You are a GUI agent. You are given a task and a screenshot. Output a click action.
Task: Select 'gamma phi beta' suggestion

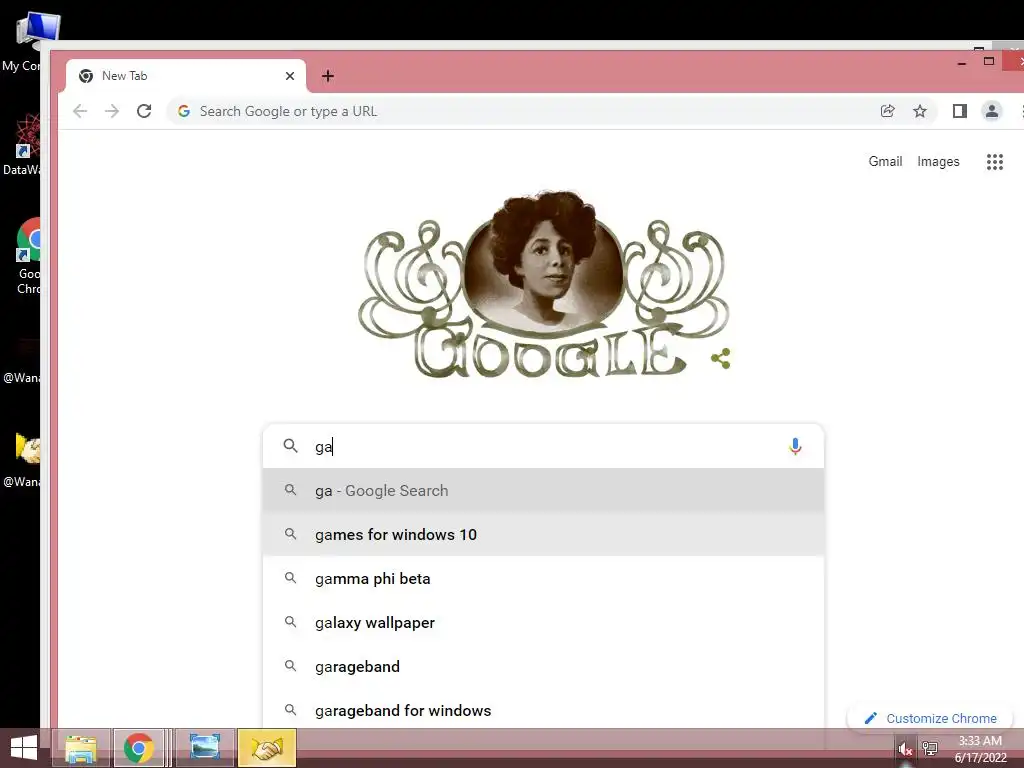(543, 579)
